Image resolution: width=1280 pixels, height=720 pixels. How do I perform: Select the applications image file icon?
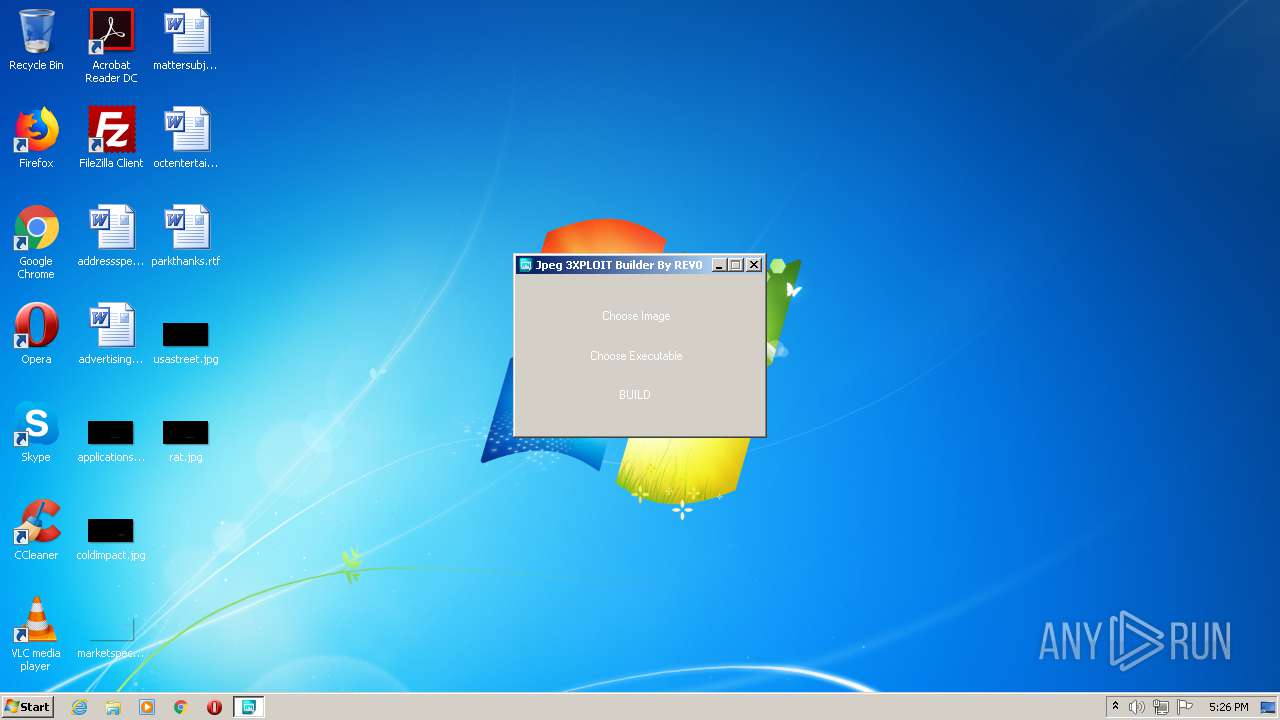pyautogui.click(x=111, y=441)
